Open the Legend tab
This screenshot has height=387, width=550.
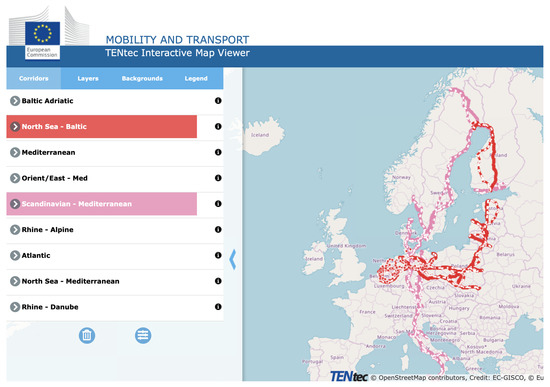point(196,78)
